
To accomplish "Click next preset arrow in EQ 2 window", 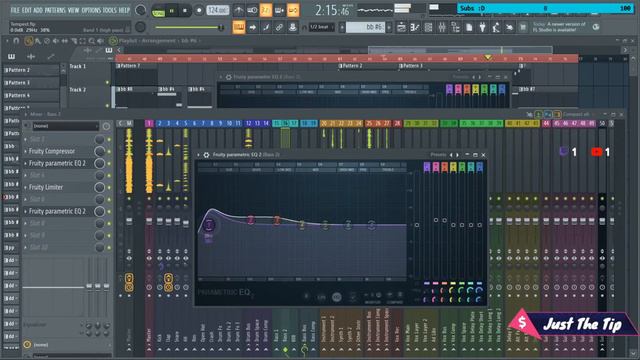I will pos(457,155).
